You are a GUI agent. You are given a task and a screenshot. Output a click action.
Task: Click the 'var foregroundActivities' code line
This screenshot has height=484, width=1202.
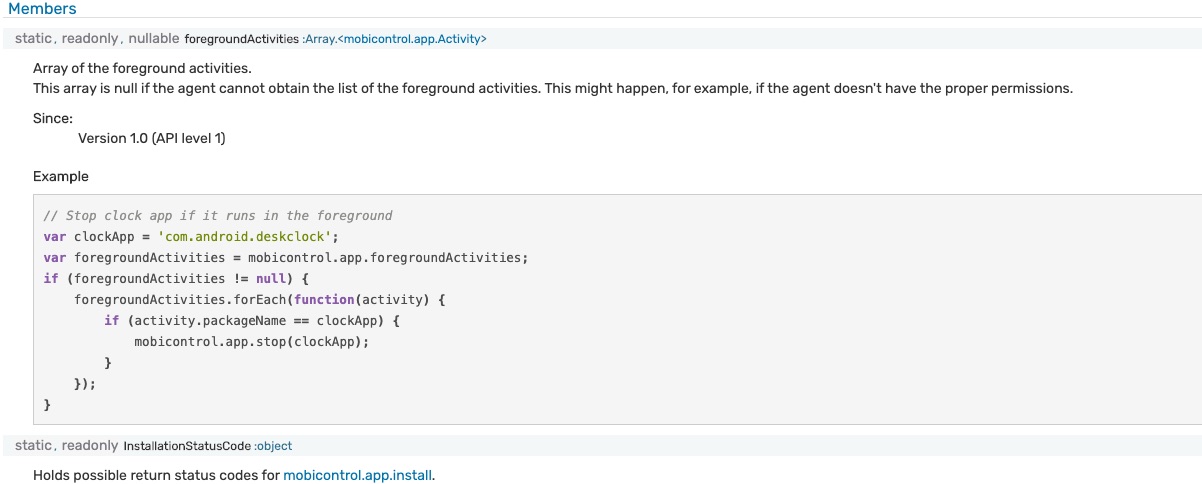click(285, 257)
